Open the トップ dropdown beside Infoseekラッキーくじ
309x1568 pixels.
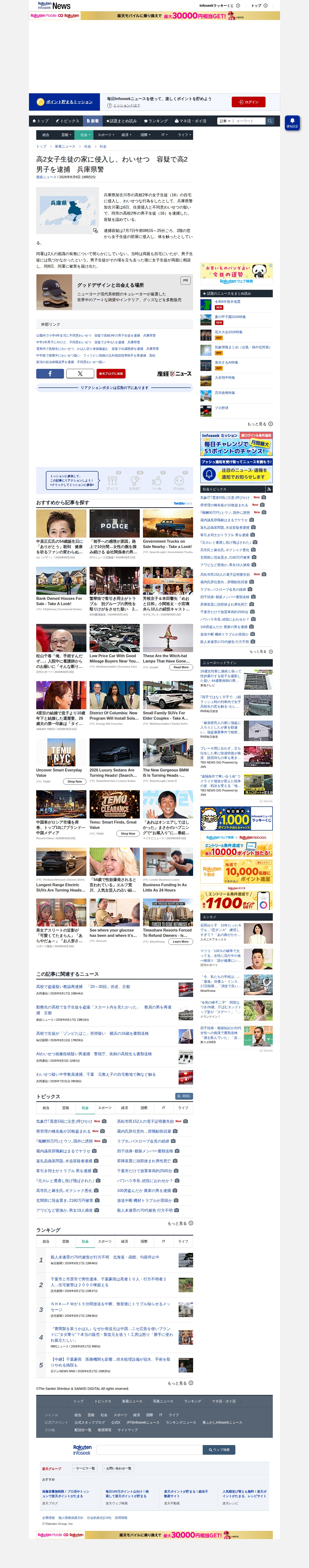(259, 6)
